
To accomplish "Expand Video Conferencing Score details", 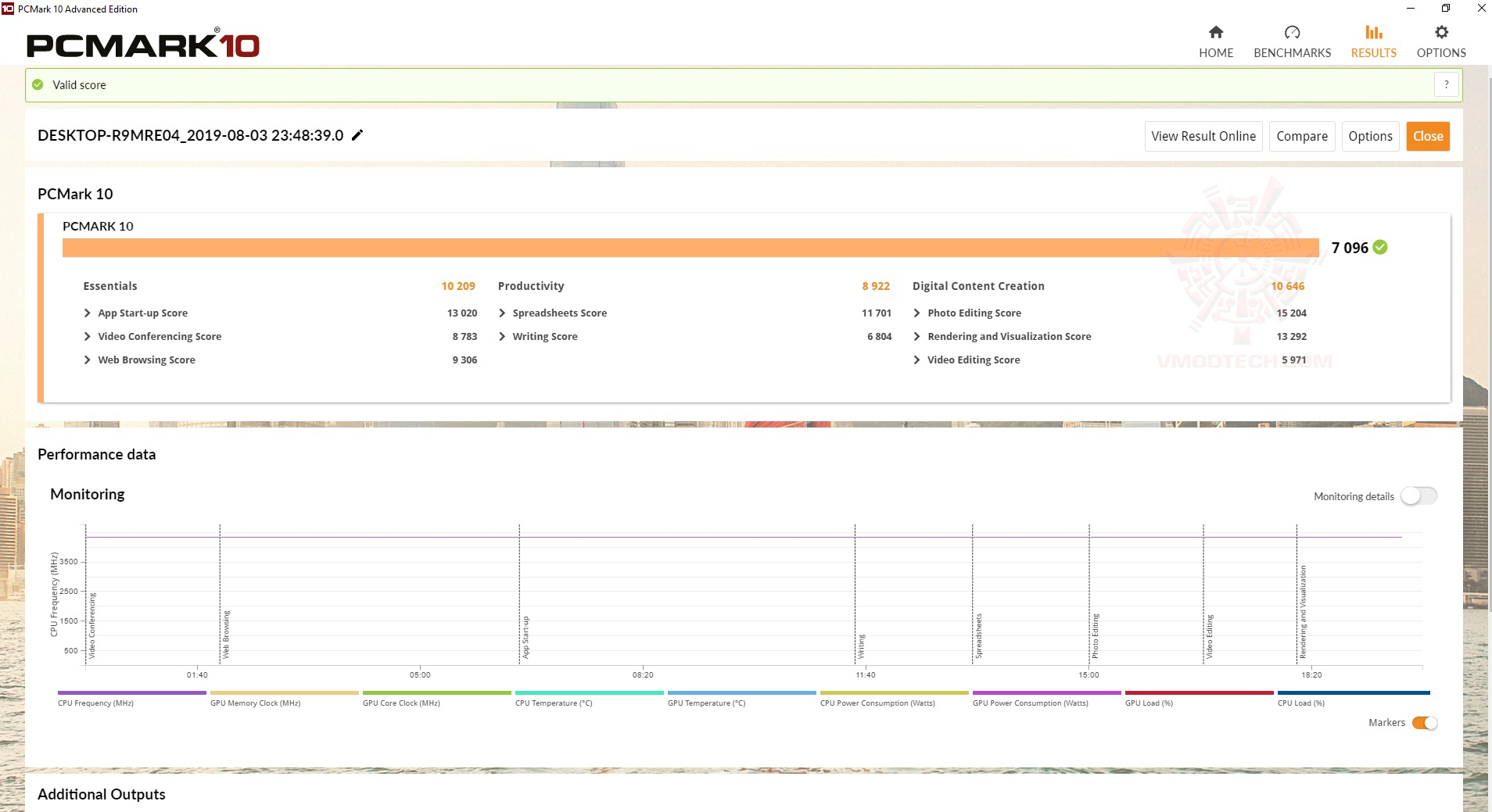I will coord(87,336).
